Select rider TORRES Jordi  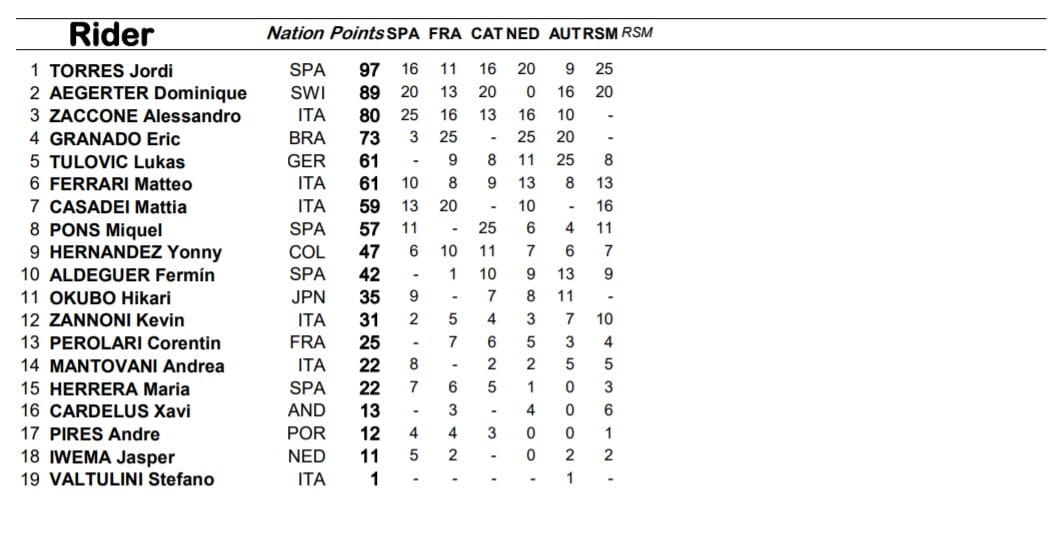[x=111, y=71]
